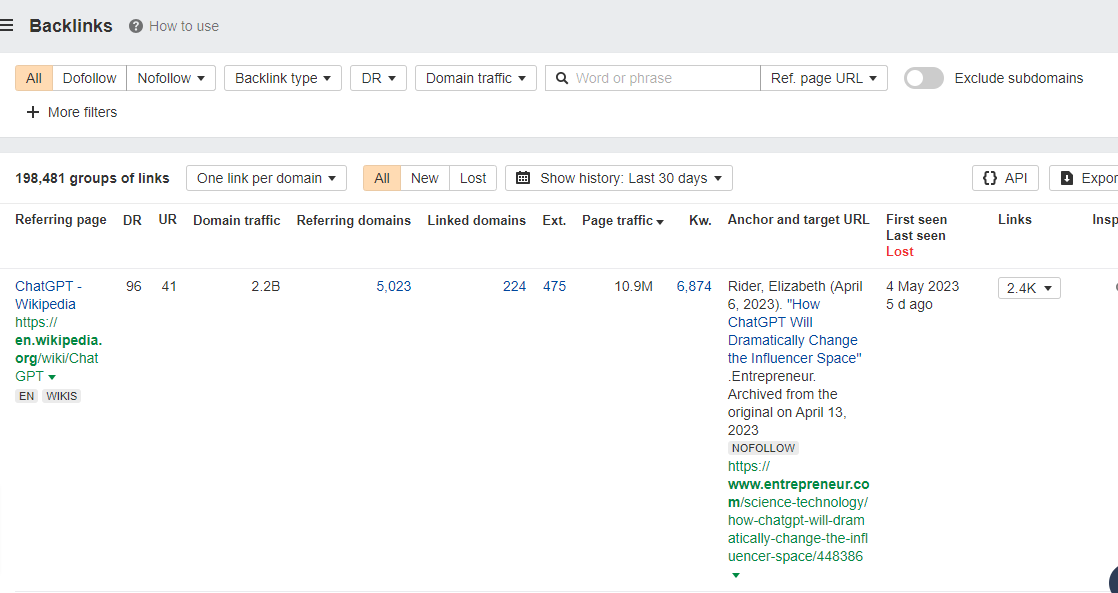Click the How to use question-mark icon

tap(135, 26)
